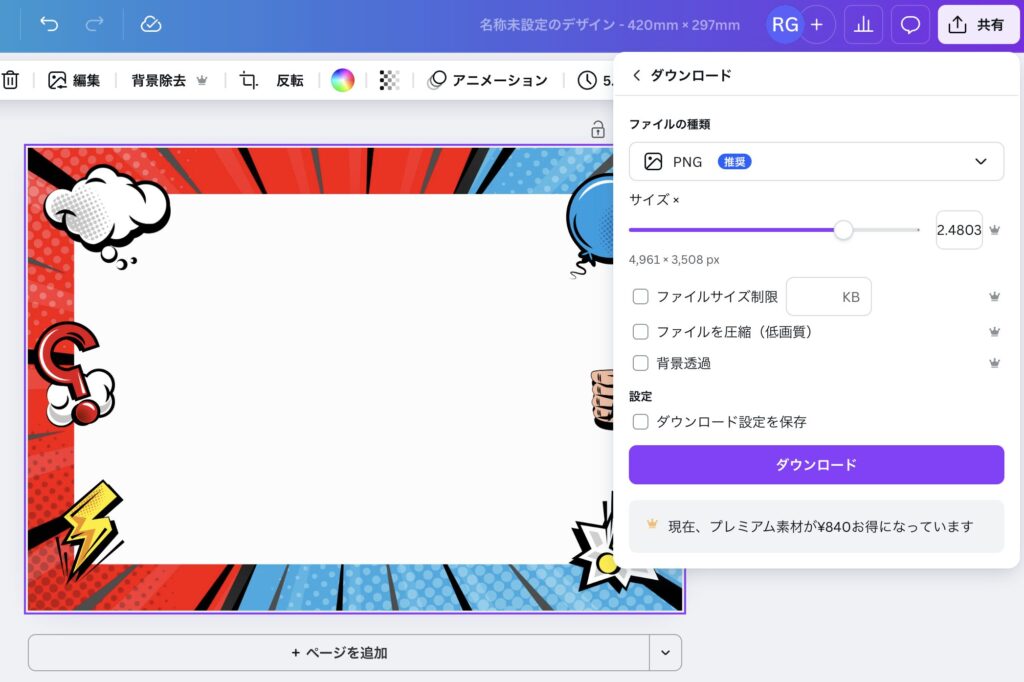Click the transparency checkerboard icon
Screen dimensions: 1024x682
click(x=388, y=80)
